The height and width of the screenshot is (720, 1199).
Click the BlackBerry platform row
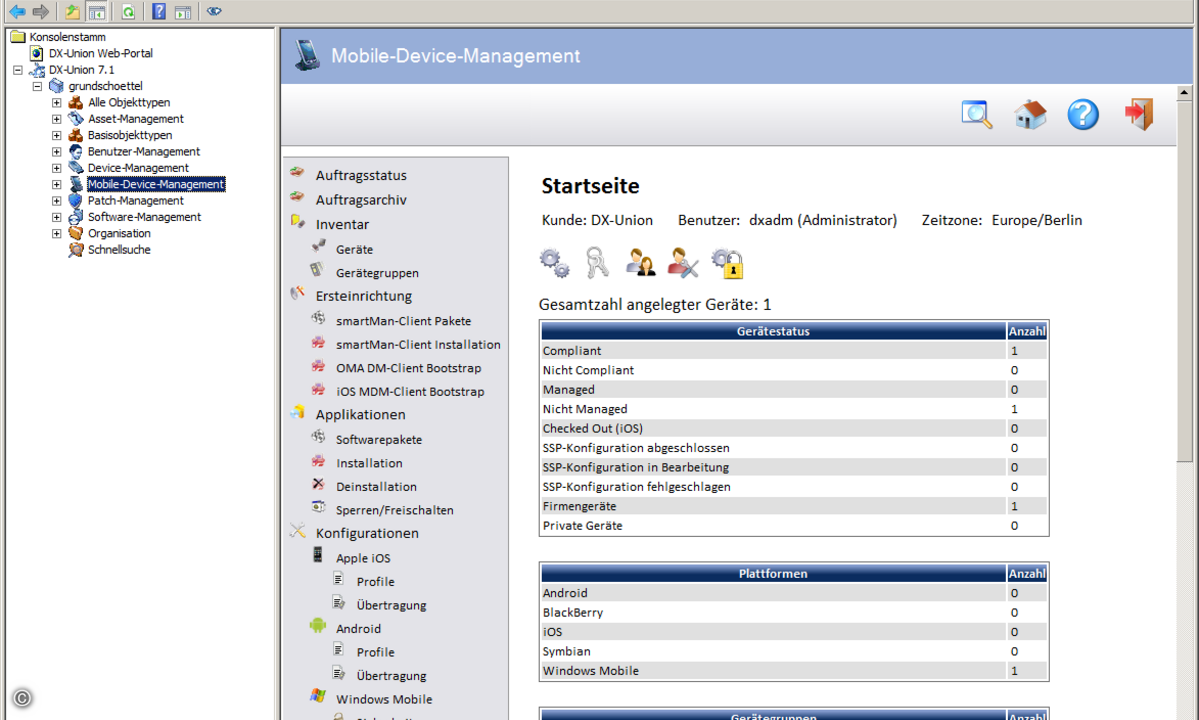coord(794,613)
